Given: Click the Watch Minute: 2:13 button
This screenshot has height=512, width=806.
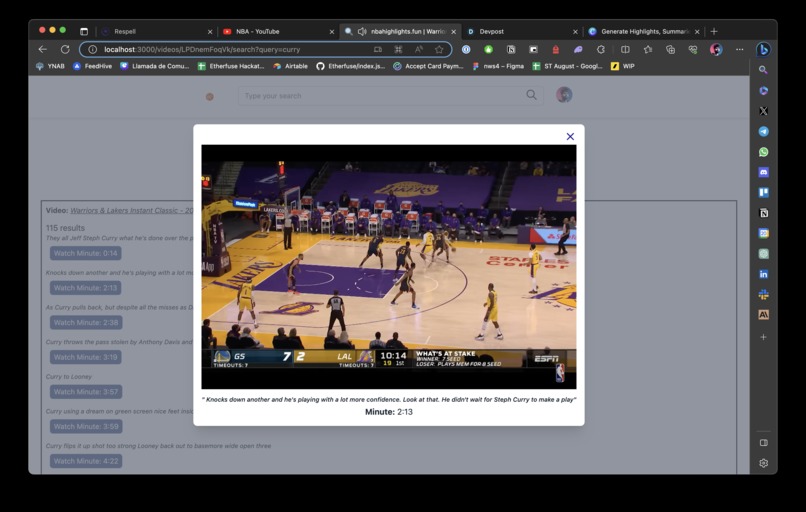Looking at the screenshot, I should tap(86, 288).
